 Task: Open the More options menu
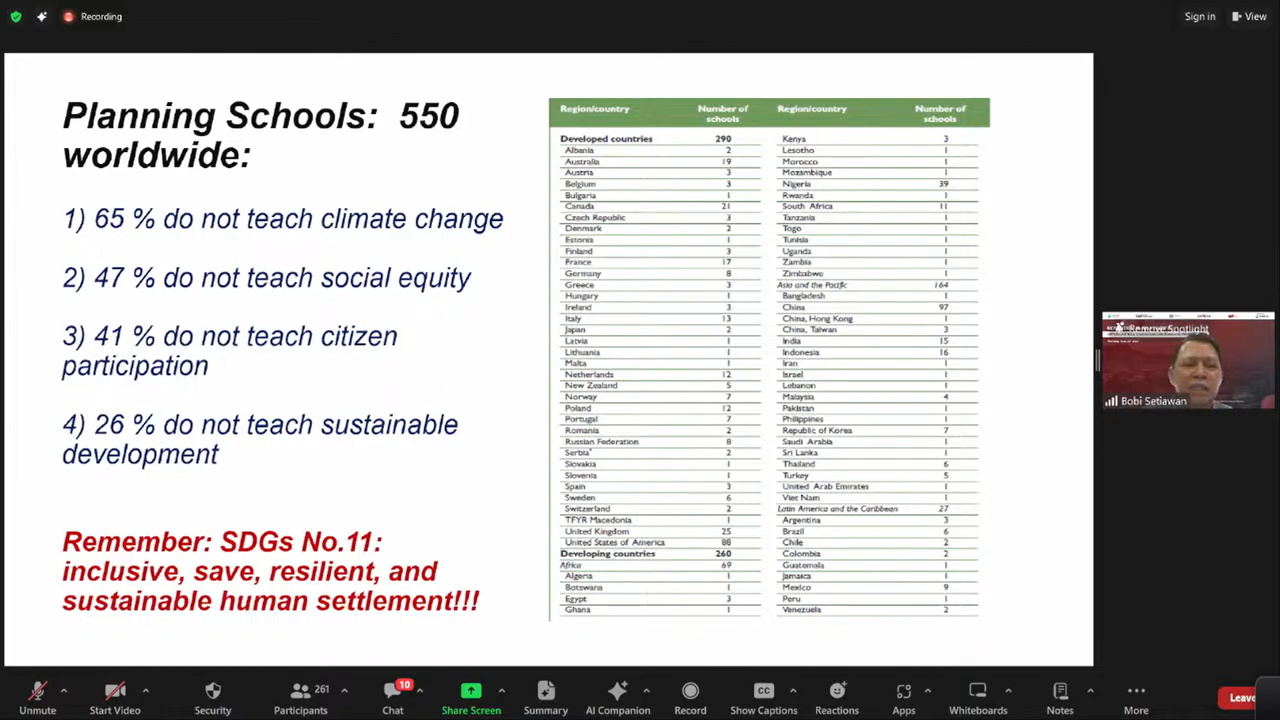(x=1136, y=698)
